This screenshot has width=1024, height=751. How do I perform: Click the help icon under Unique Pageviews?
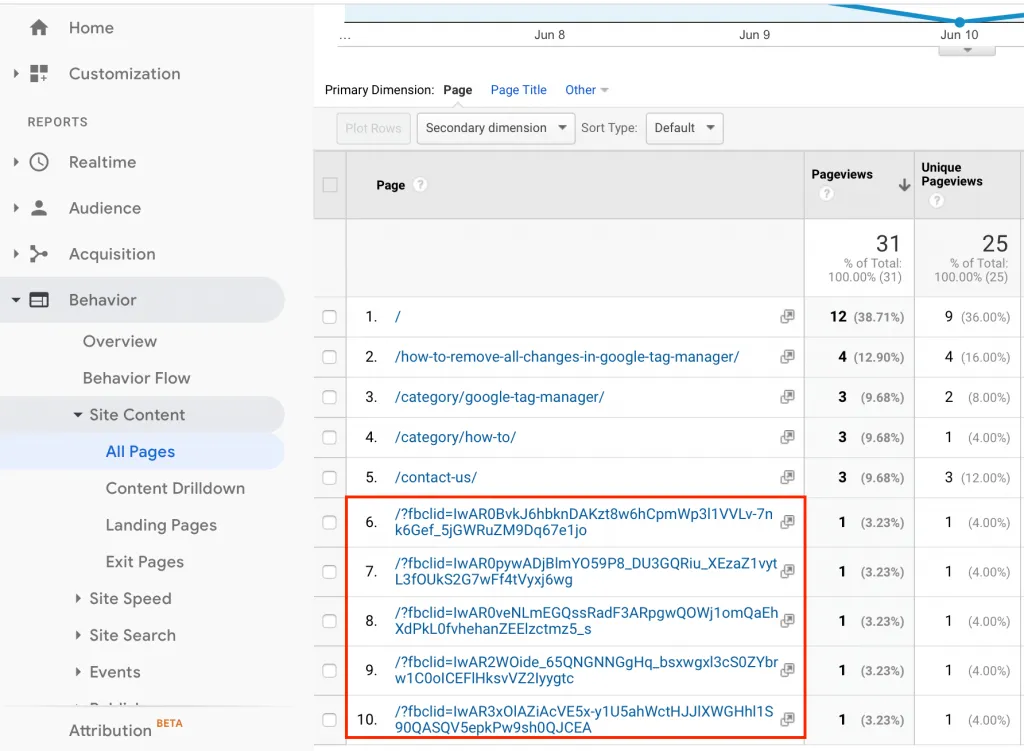tap(936, 200)
